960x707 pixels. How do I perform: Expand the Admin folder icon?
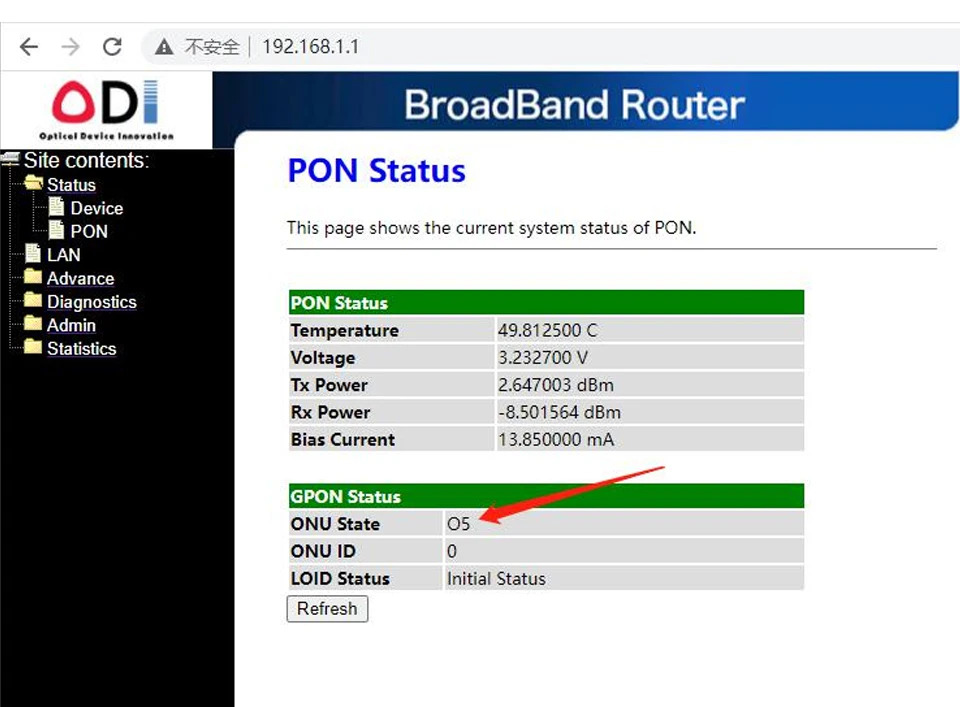(x=33, y=324)
